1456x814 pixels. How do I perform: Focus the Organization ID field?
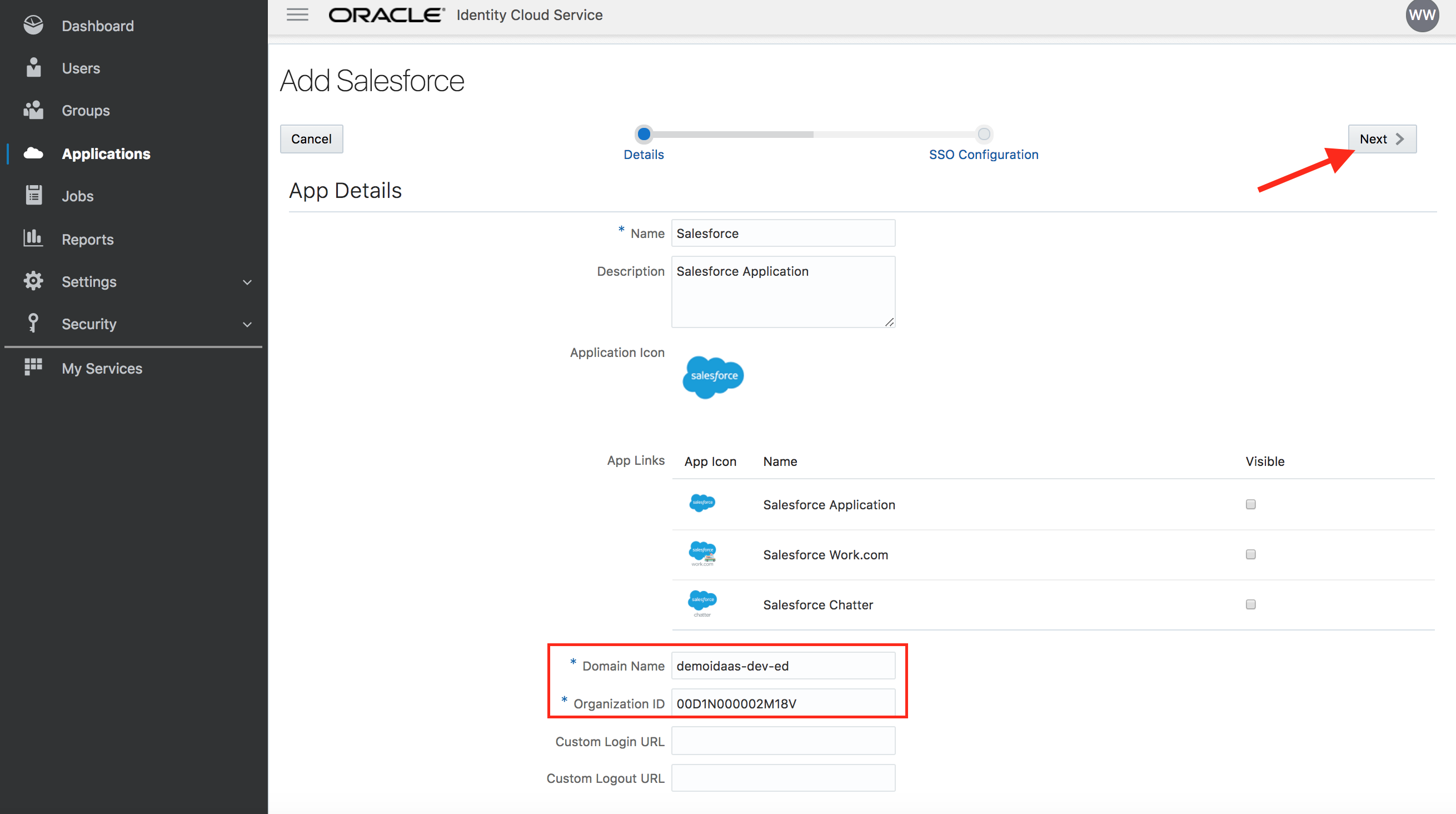pyautogui.click(x=783, y=703)
